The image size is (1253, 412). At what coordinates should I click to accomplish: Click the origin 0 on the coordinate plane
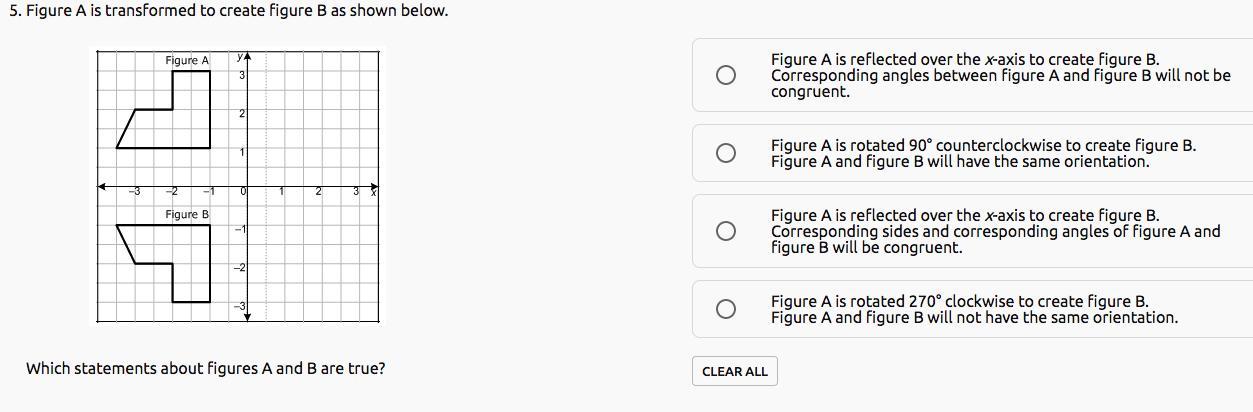click(x=244, y=191)
